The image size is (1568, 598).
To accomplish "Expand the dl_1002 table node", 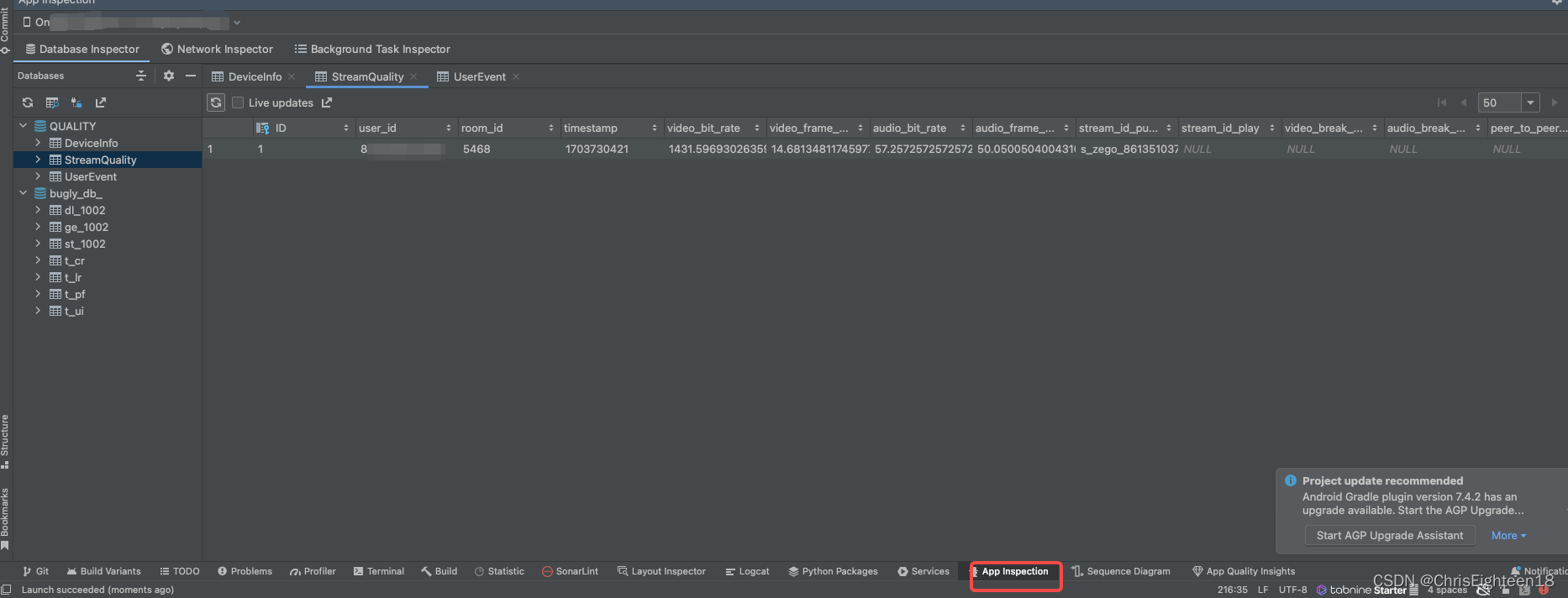I will (x=38, y=210).
